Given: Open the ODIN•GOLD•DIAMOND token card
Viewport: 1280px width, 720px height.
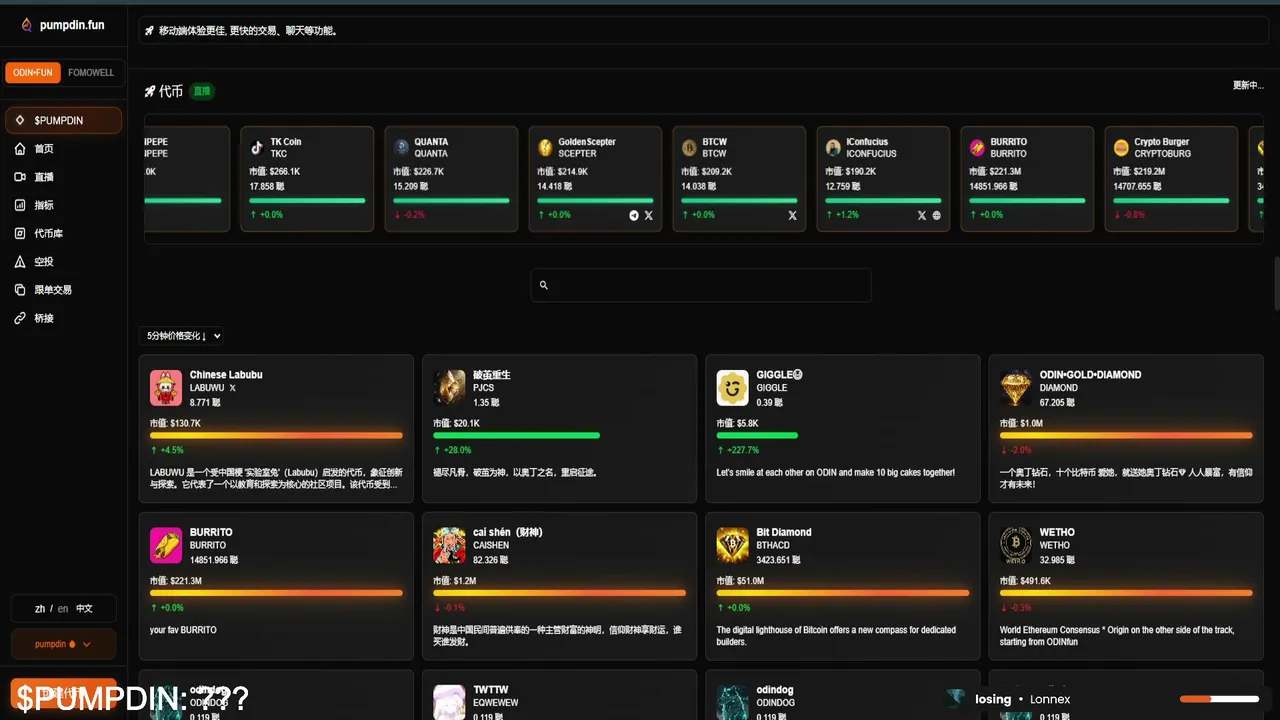Looking at the screenshot, I should pyautogui.click(x=1126, y=428).
